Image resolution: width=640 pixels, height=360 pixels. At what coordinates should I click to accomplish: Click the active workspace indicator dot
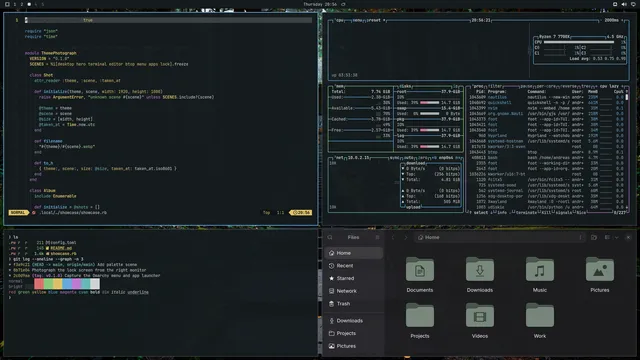click(x=29, y=4)
